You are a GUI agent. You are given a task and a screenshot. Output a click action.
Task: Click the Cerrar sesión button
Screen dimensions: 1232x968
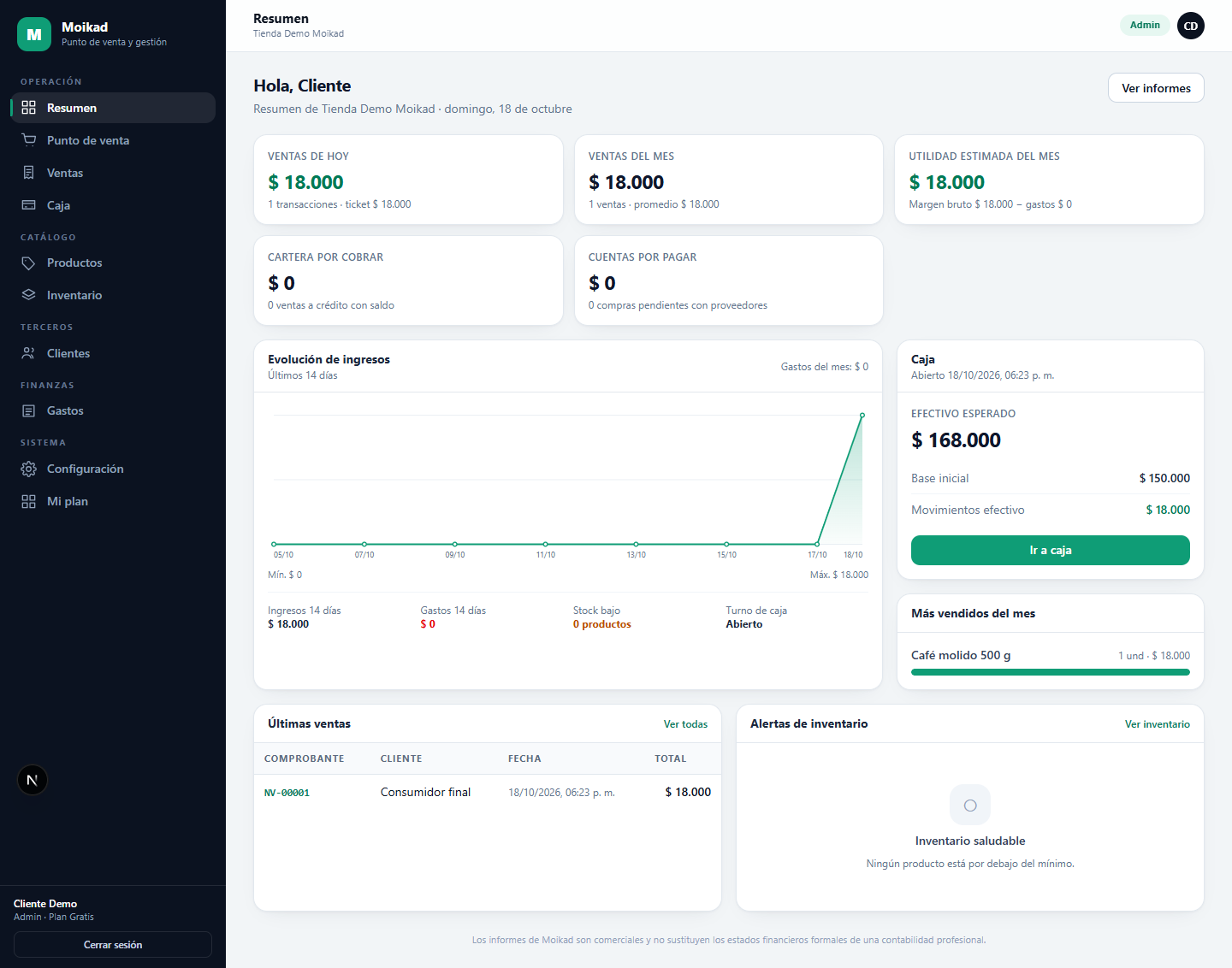point(113,944)
